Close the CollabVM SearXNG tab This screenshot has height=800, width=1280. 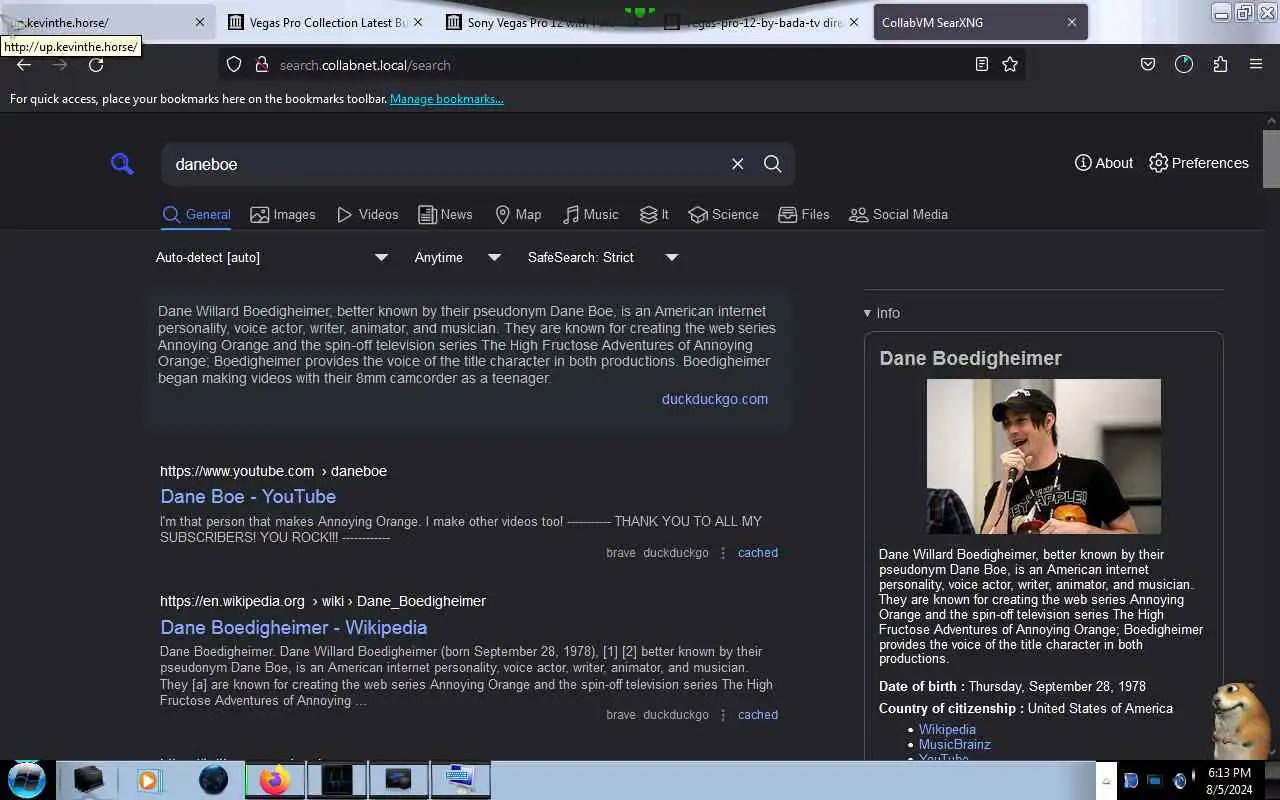point(1071,22)
